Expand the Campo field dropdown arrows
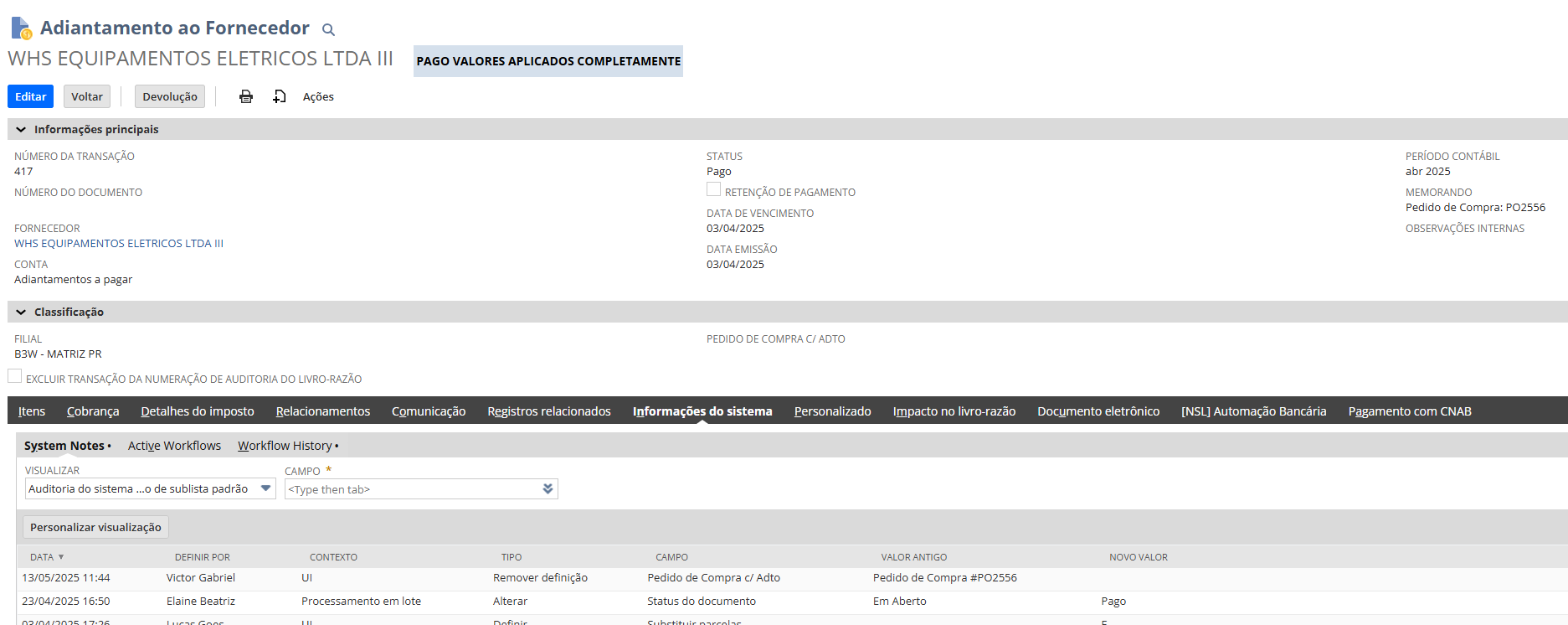Image resolution: width=1568 pixels, height=625 pixels. (548, 488)
